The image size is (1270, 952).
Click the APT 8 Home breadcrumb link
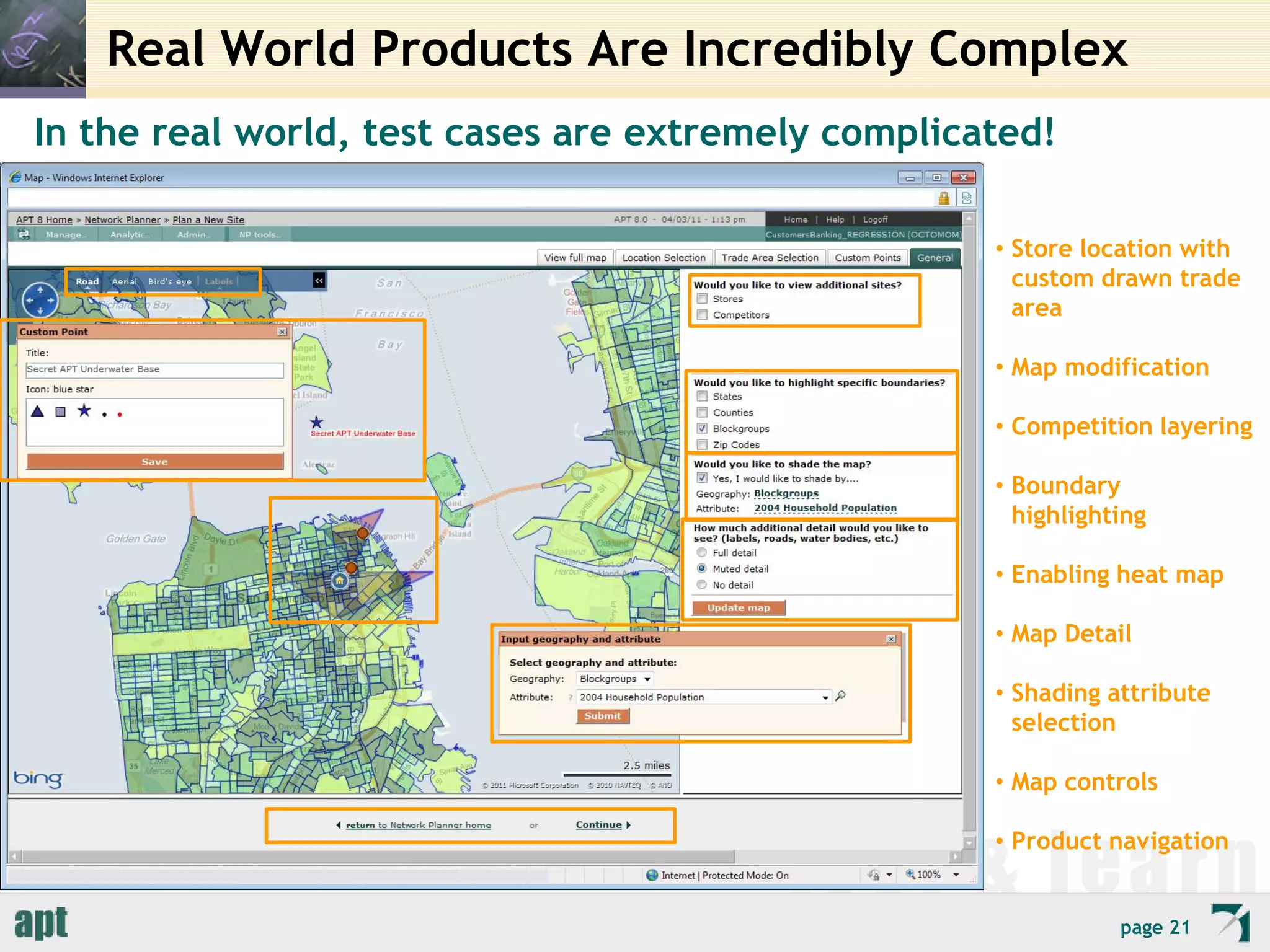coord(44,220)
